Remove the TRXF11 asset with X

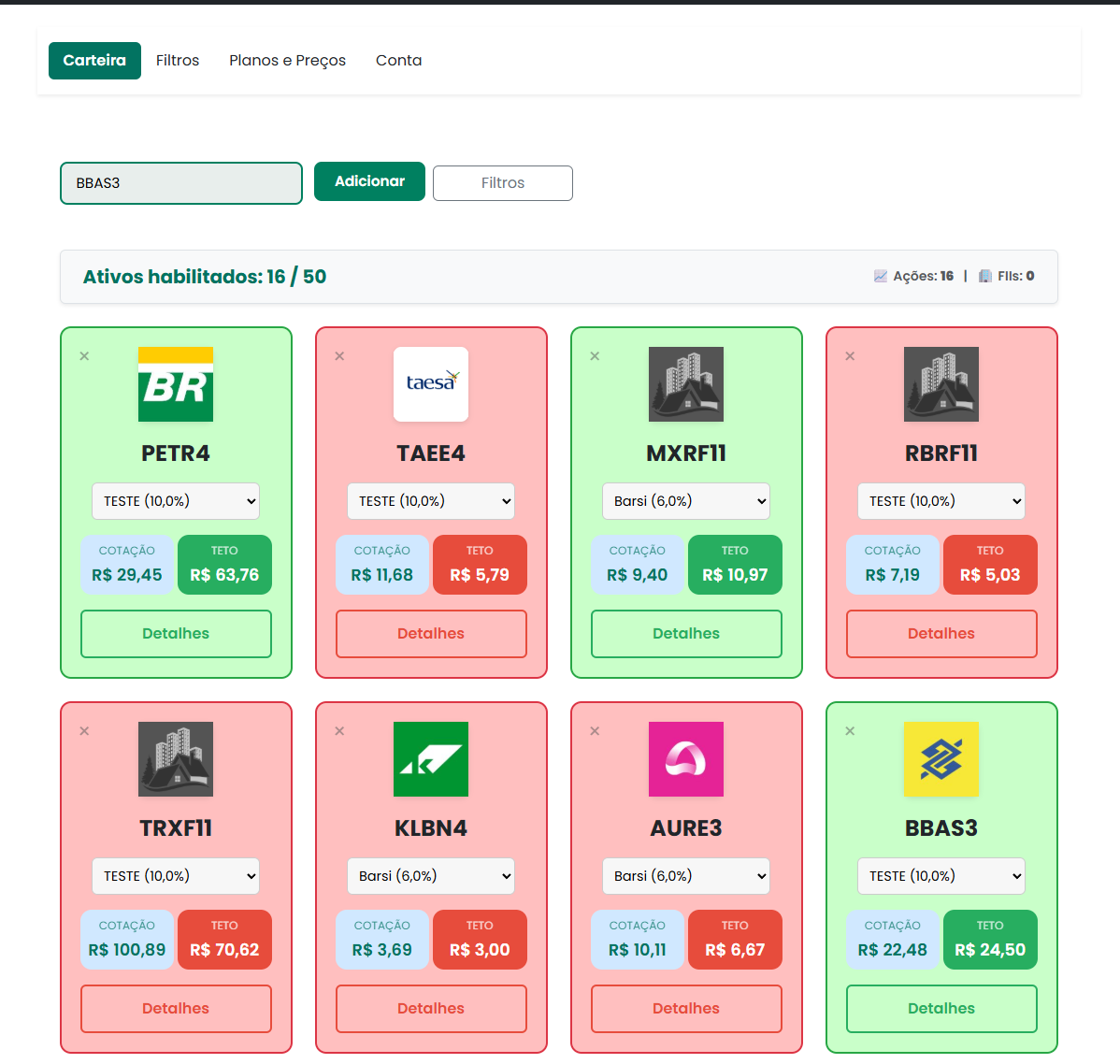coord(84,731)
